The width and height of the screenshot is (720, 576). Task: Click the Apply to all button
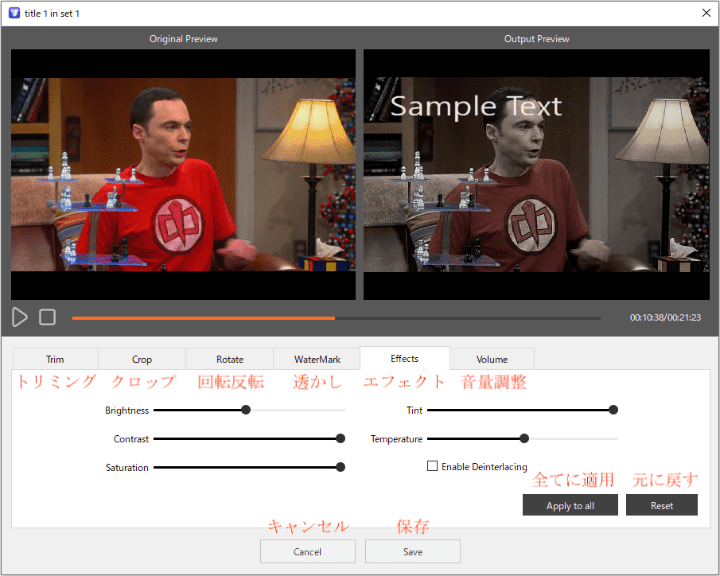tap(570, 505)
